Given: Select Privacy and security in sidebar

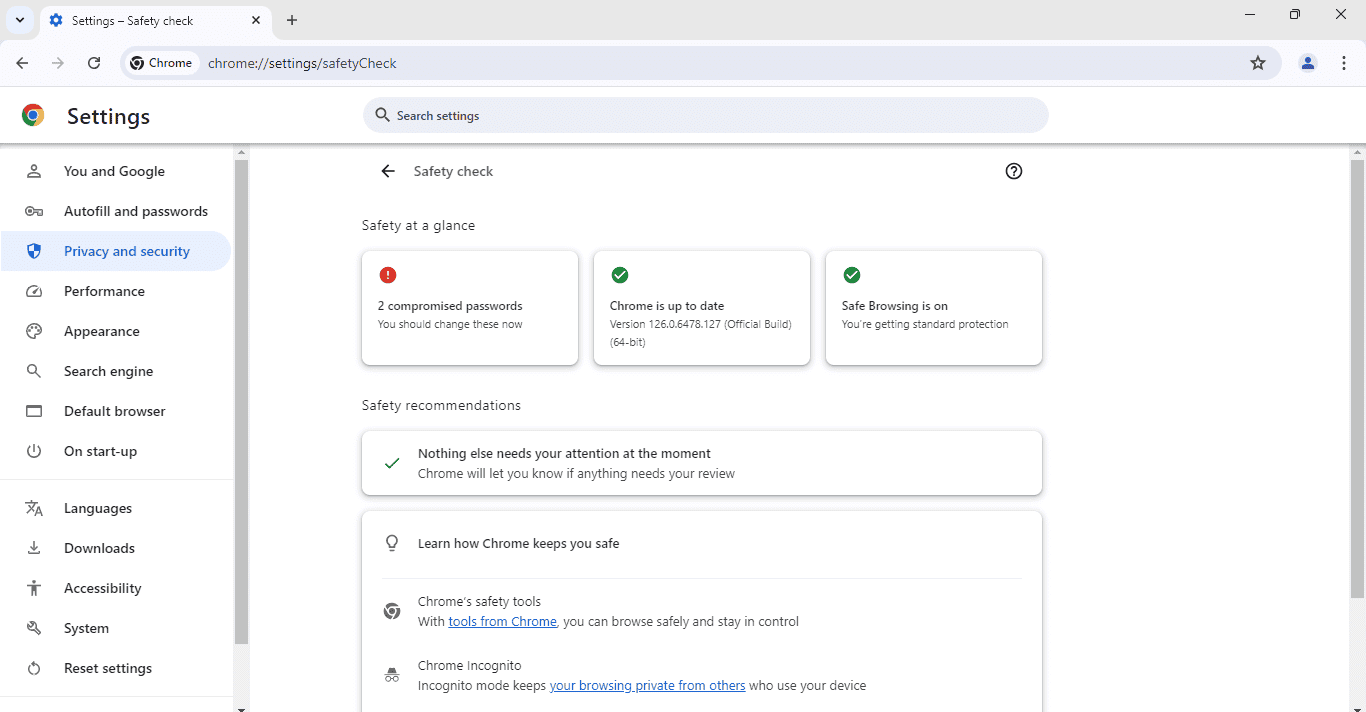Looking at the screenshot, I should (116, 251).
